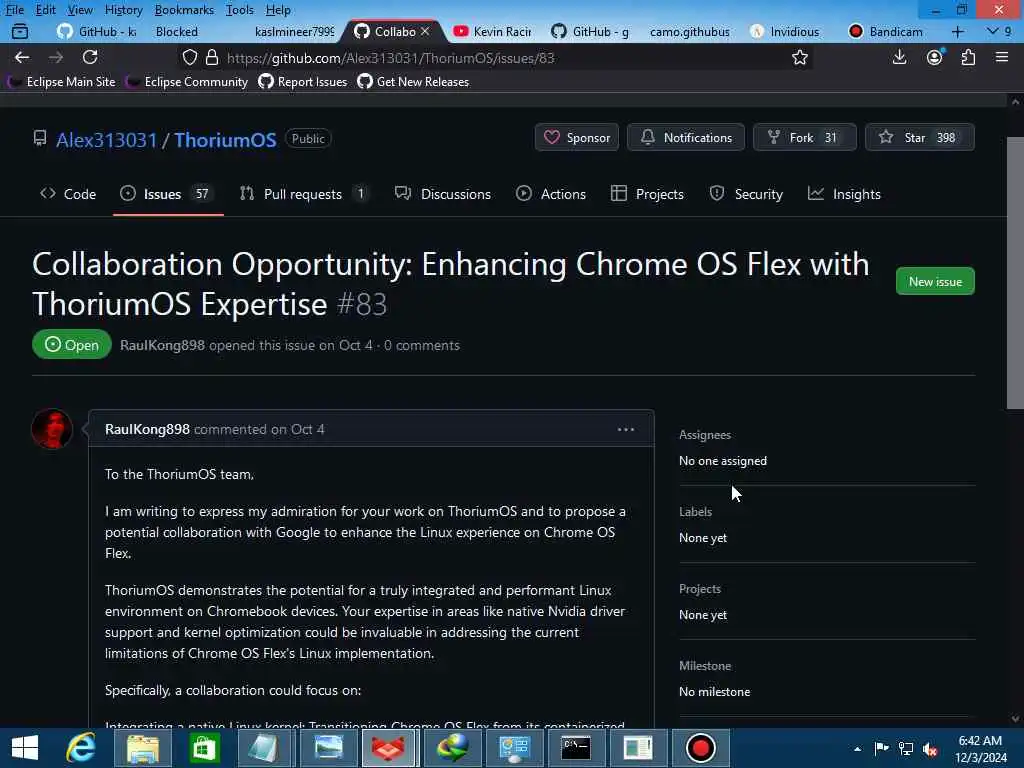Viewport: 1024px width, 768px height.
Task: Open the Firefox View icon
Action: point(20,31)
